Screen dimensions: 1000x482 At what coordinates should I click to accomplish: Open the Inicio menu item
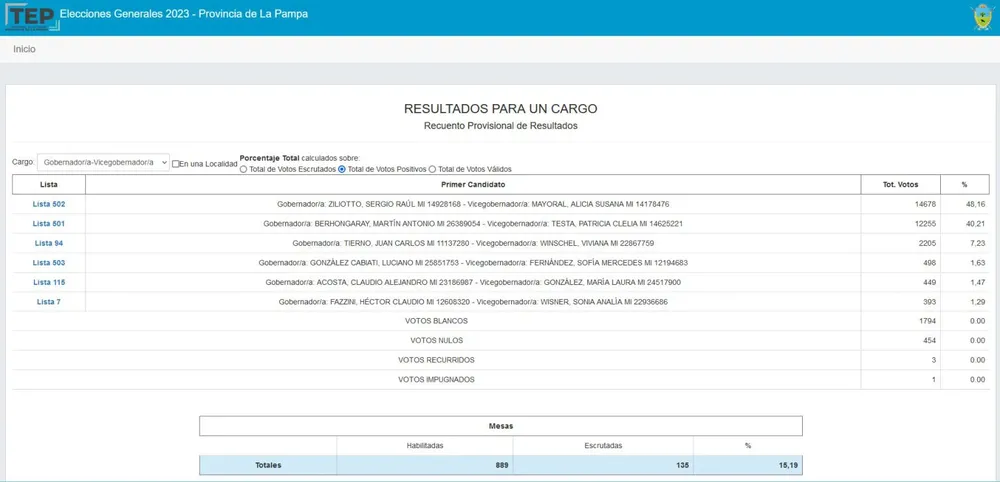[x=24, y=49]
